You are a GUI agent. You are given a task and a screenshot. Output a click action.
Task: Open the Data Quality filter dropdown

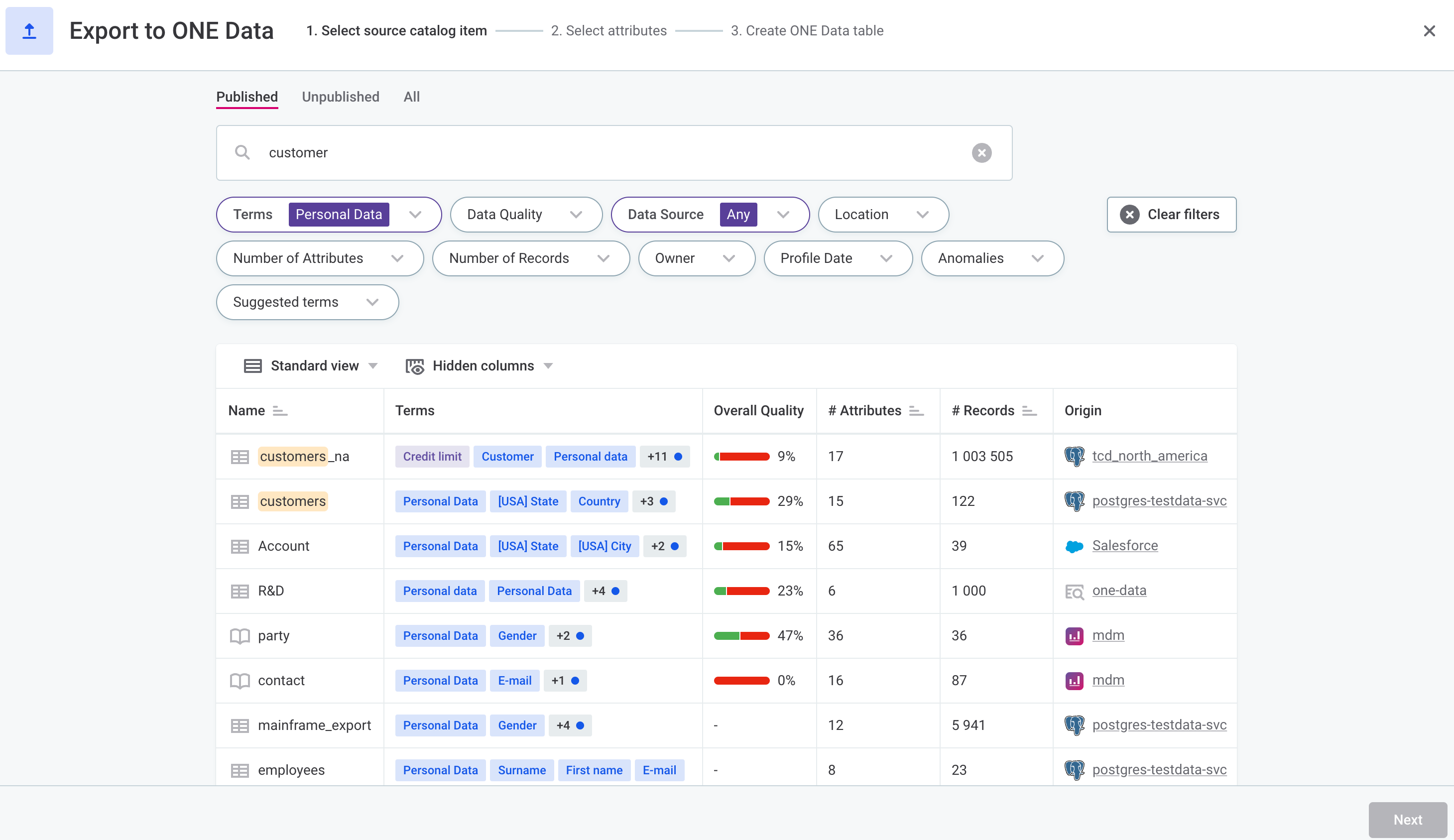coord(525,214)
